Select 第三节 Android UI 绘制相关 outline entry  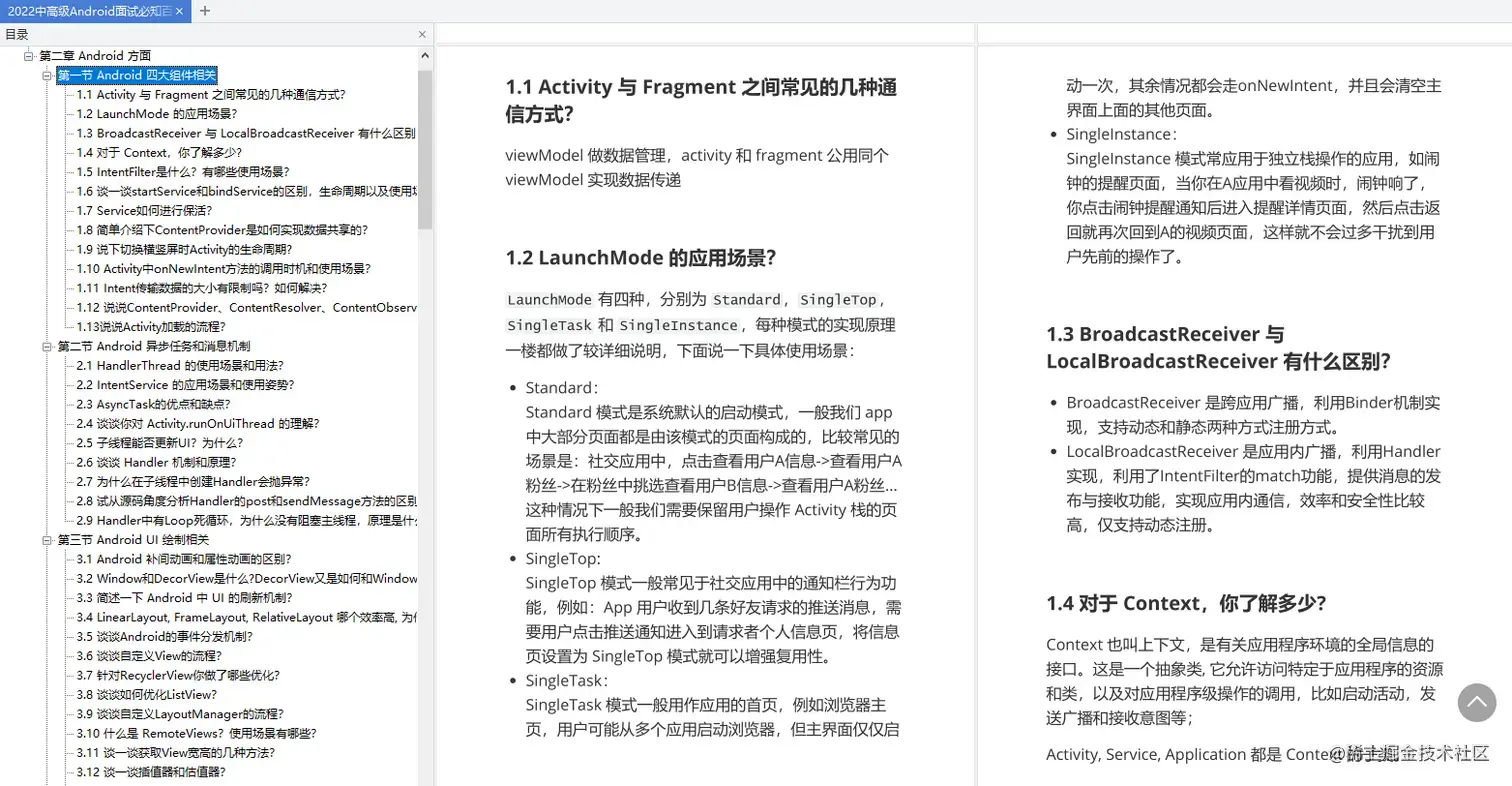(133, 540)
